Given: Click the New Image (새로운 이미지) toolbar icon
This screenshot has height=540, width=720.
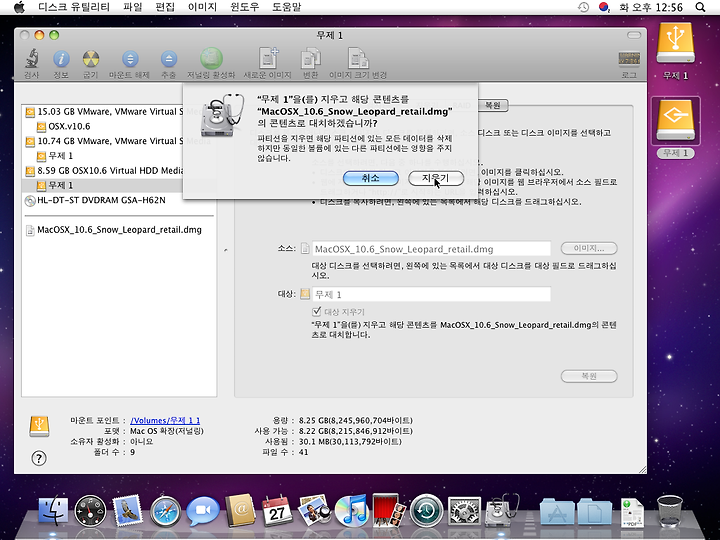Looking at the screenshot, I should click(x=268, y=59).
